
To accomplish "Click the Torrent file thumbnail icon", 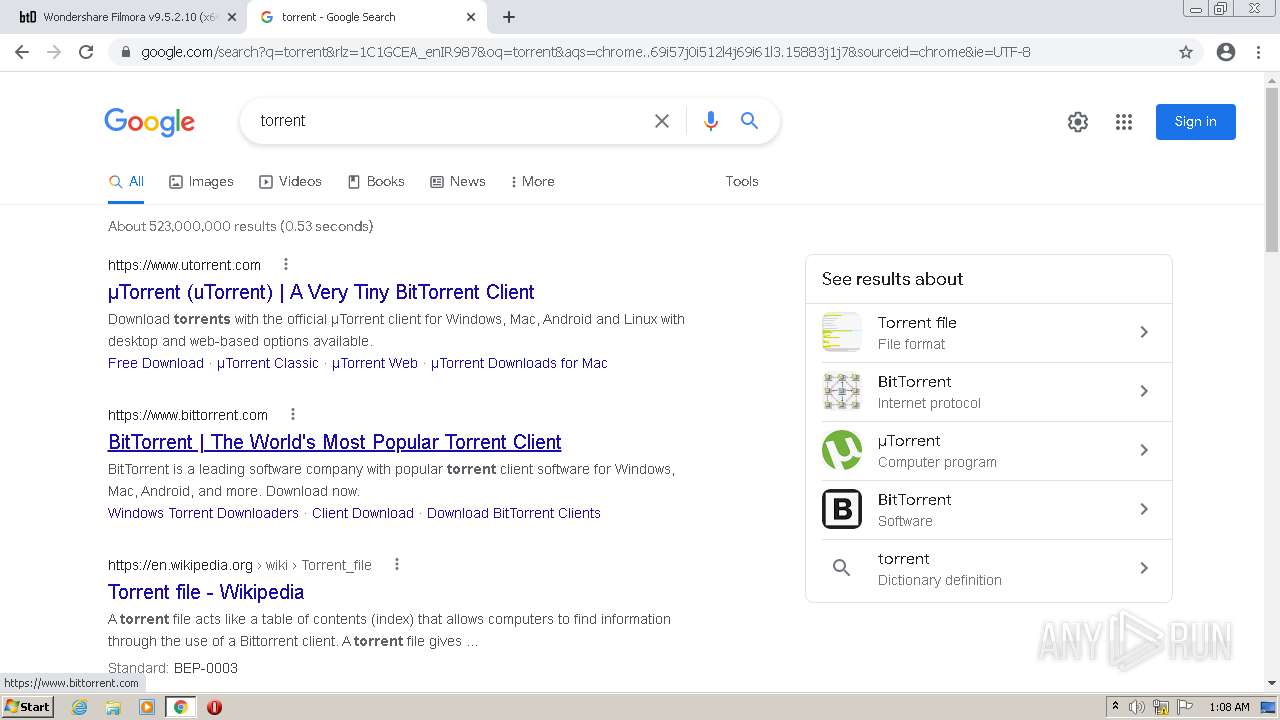I will coord(842,332).
